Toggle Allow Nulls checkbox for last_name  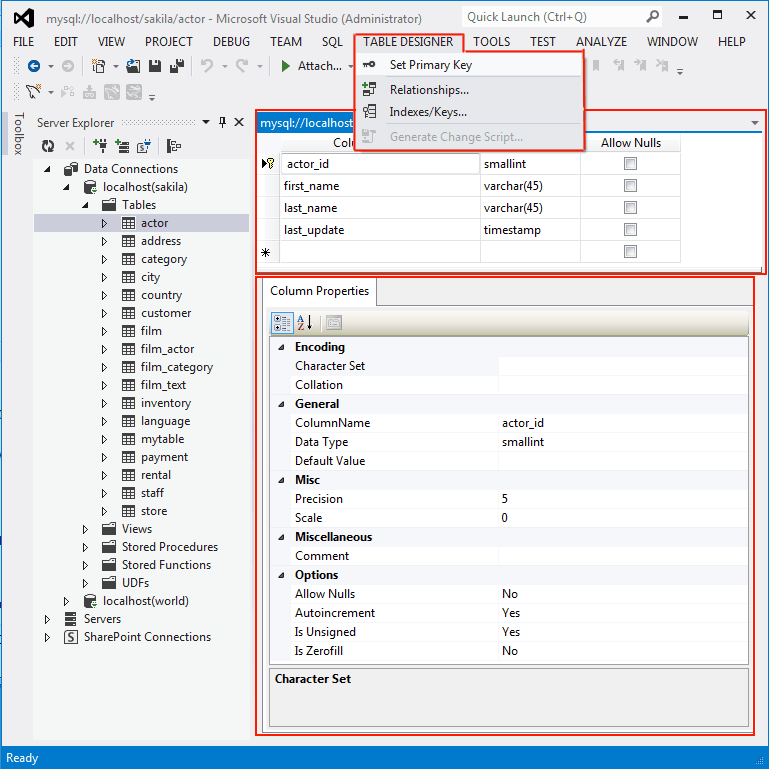[x=630, y=207]
